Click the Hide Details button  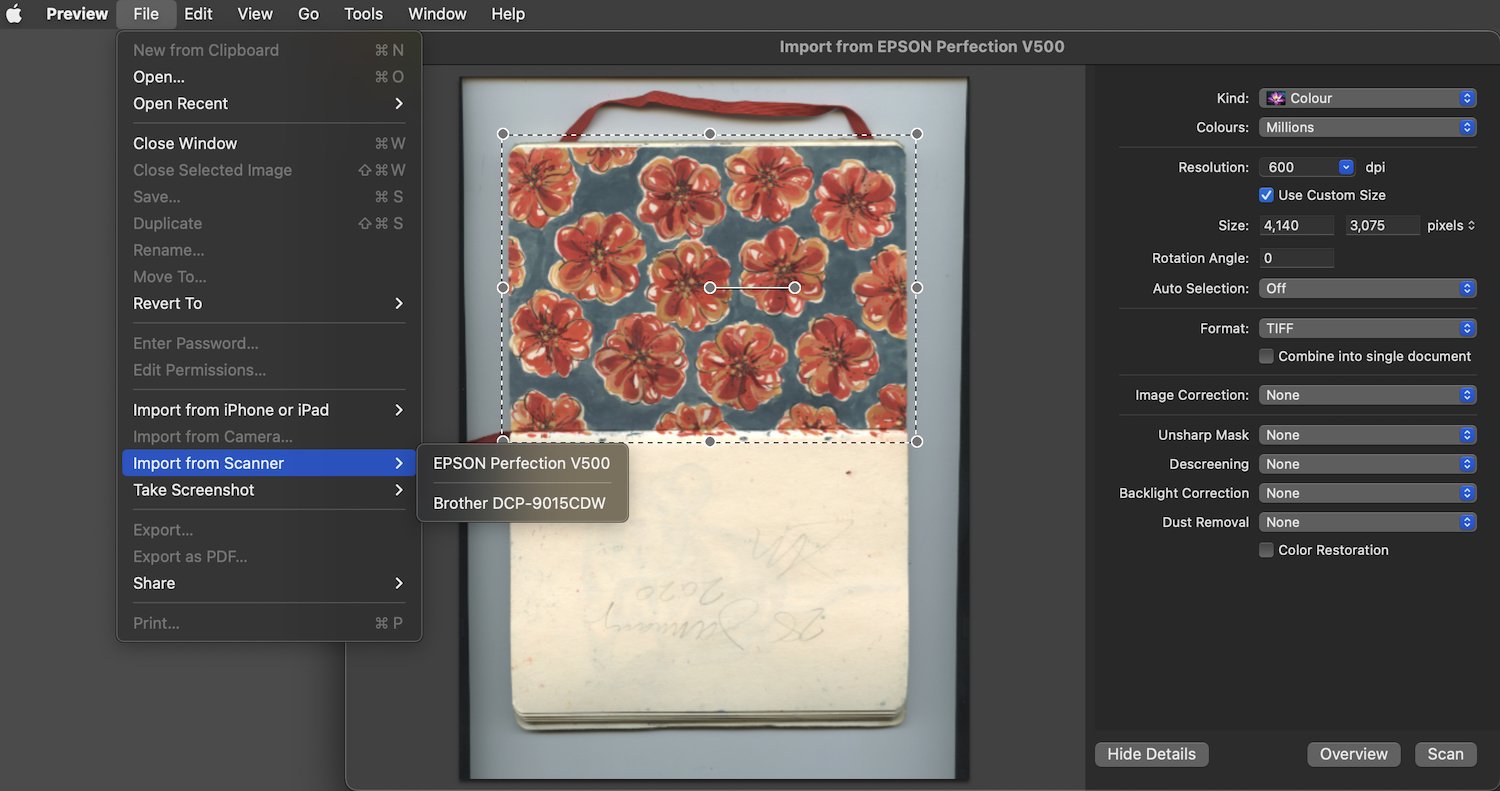(x=1151, y=754)
